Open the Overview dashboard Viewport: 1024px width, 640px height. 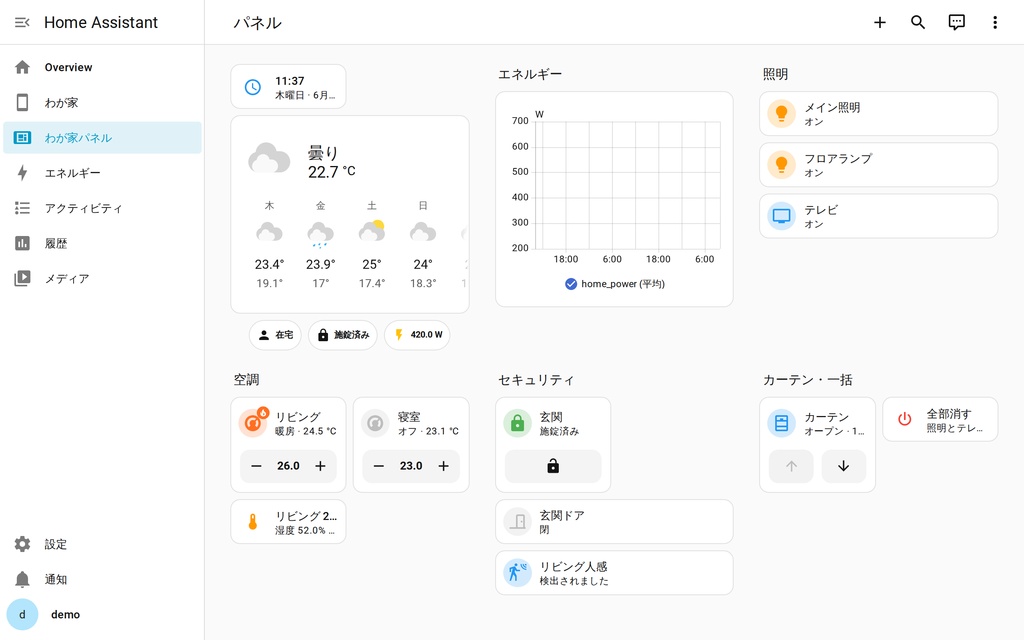pyautogui.click(x=103, y=67)
